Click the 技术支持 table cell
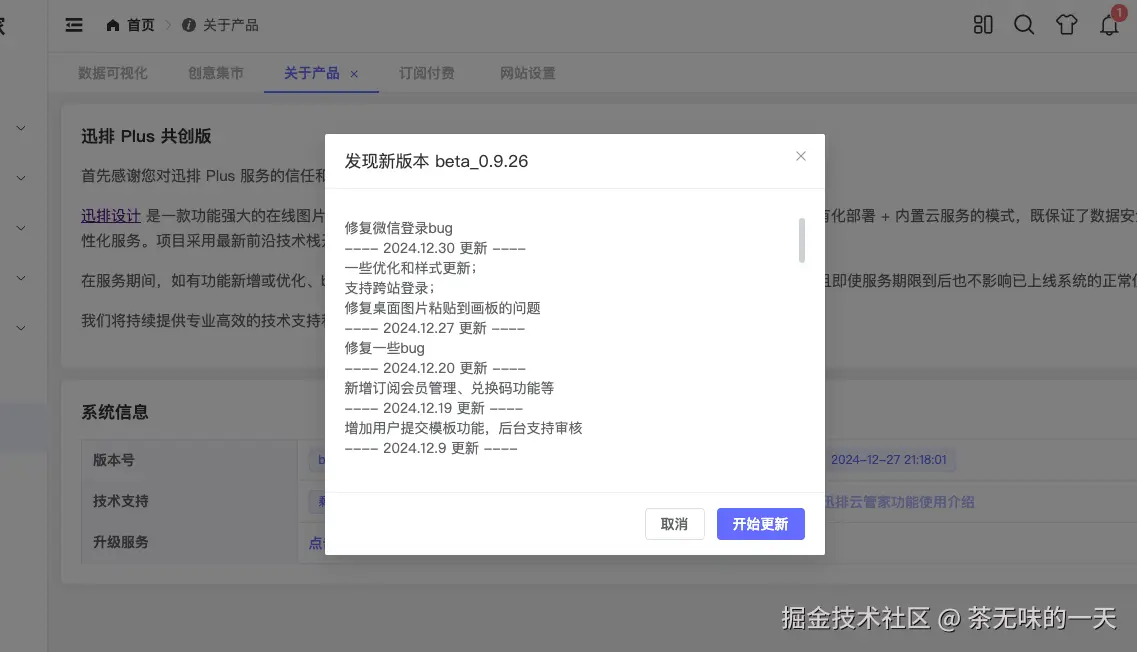The width and height of the screenshot is (1137, 652). pyautogui.click(x=189, y=501)
